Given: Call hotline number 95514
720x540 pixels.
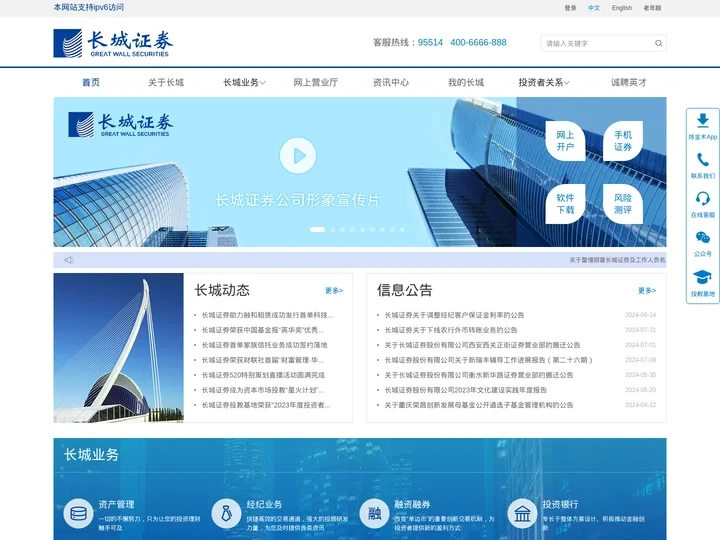Looking at the screenshot, I should 430,43.
